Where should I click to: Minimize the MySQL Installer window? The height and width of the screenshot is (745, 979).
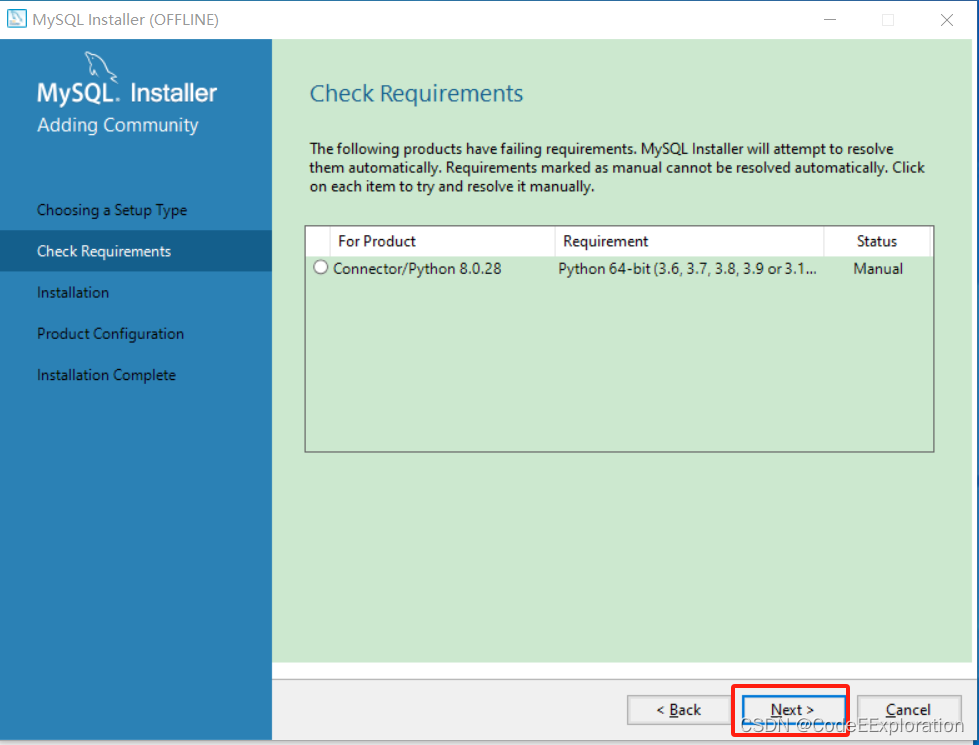pyautogui.click(x=830, y=19)
